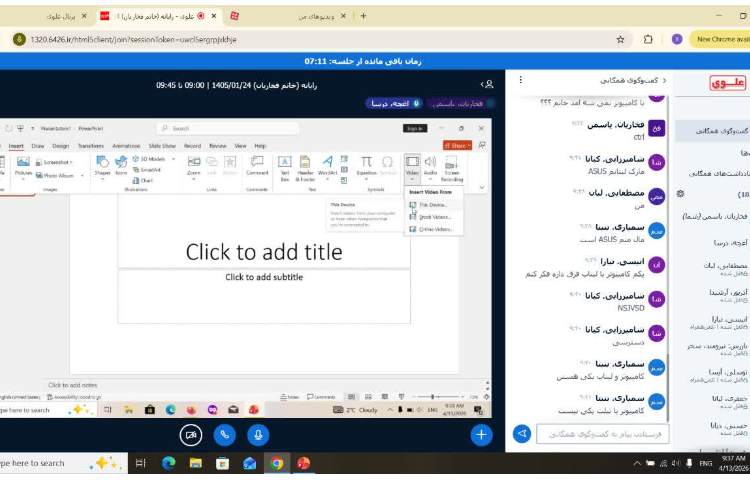Click Task View icon on the taskbar
The image size is (750, 480).
pyautogui.click(x=140, y=463)
